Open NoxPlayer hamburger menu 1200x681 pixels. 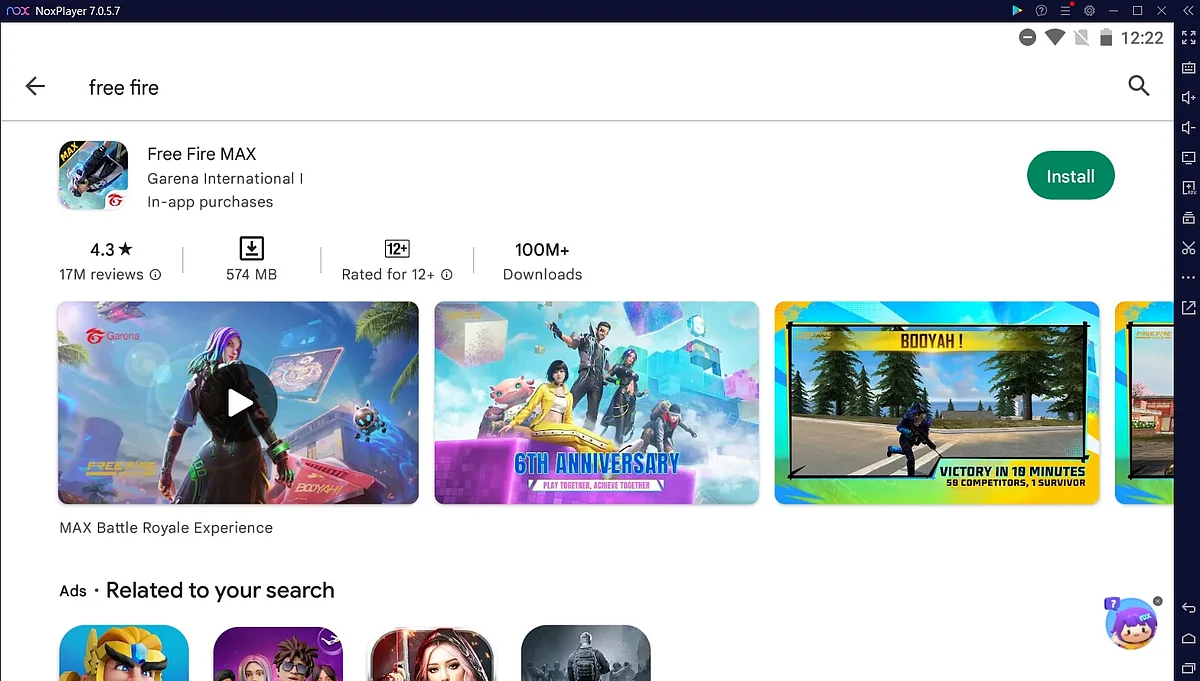pyautogui.click(x=1065, y=10)
